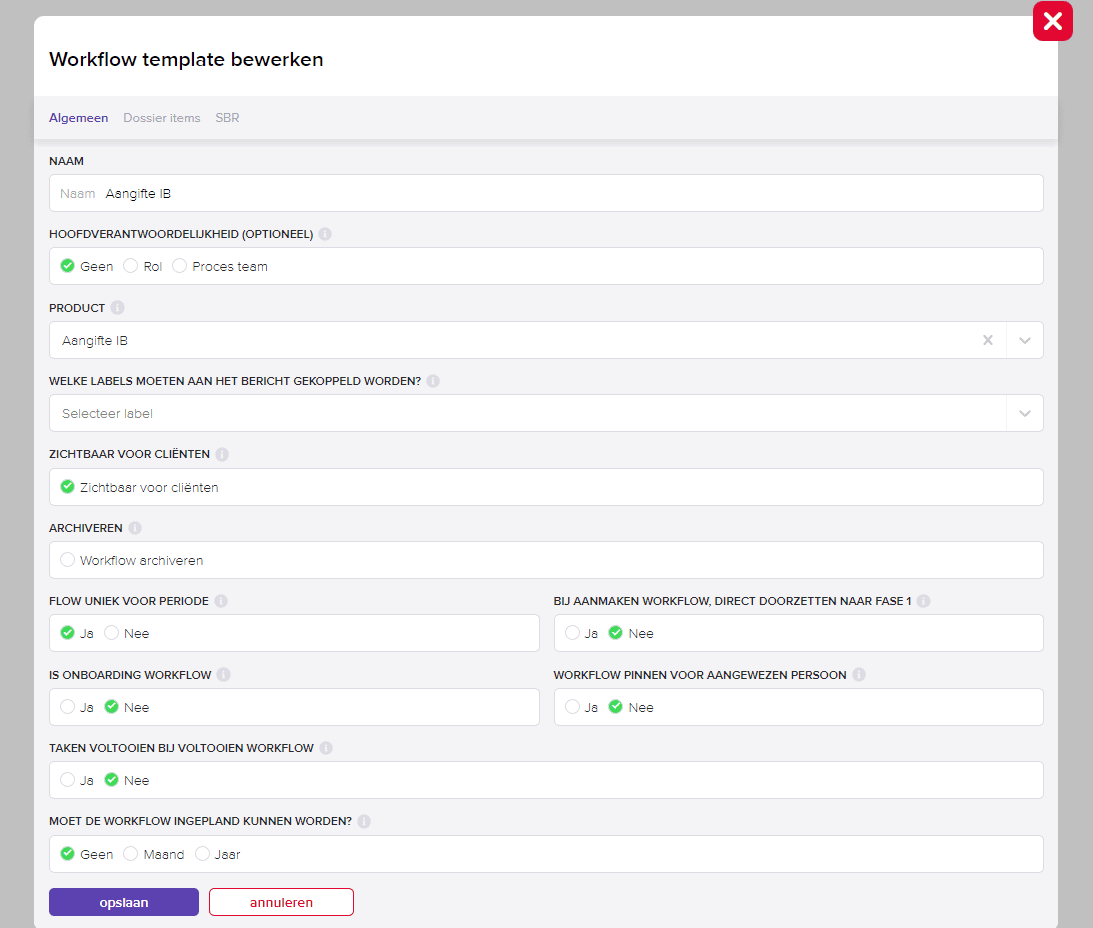This screenshot has height=928, width=1093.
Task: Select Nee for Flow uniek voor periode
Action: pos(112,633)
